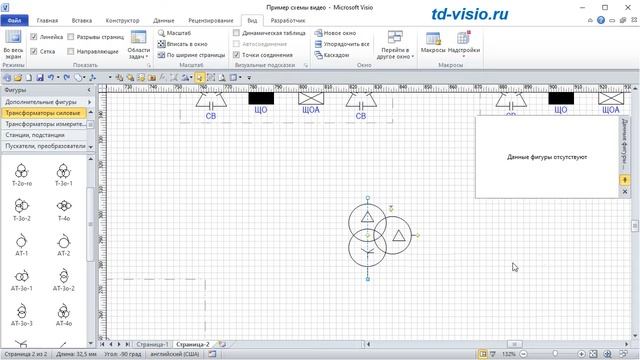Image resolution: width=640 pixels, height=360 pixels.
Task: Click the horizontal scrollbar thumb
Action: point(514,344)
